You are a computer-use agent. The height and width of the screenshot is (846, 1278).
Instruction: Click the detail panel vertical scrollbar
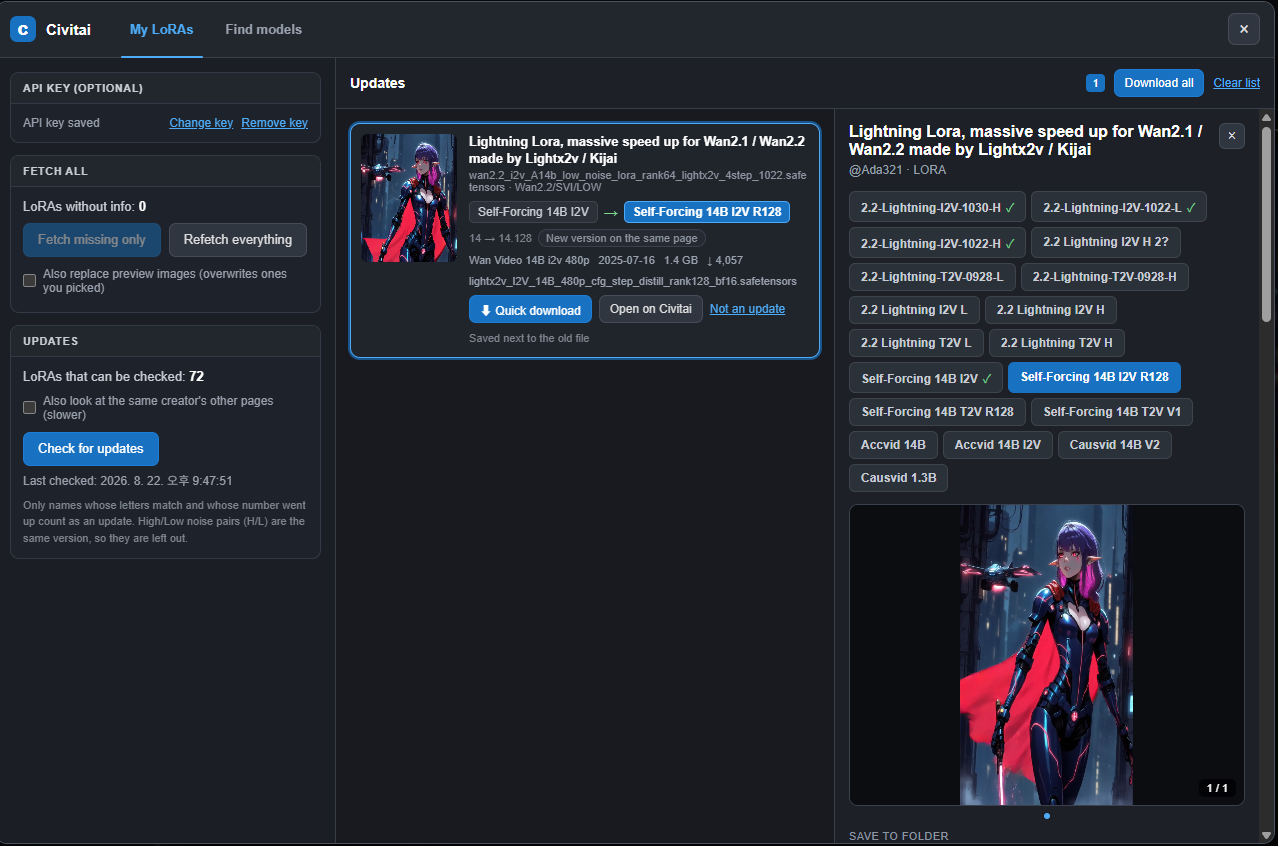tap(1267, 225)
